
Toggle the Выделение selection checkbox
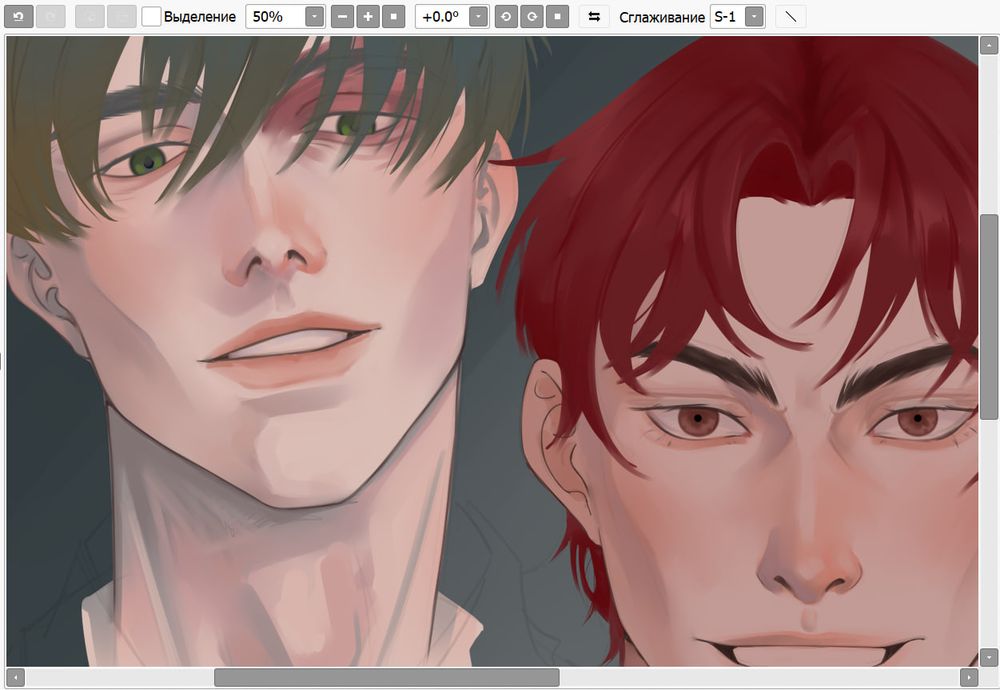[151, 17]
